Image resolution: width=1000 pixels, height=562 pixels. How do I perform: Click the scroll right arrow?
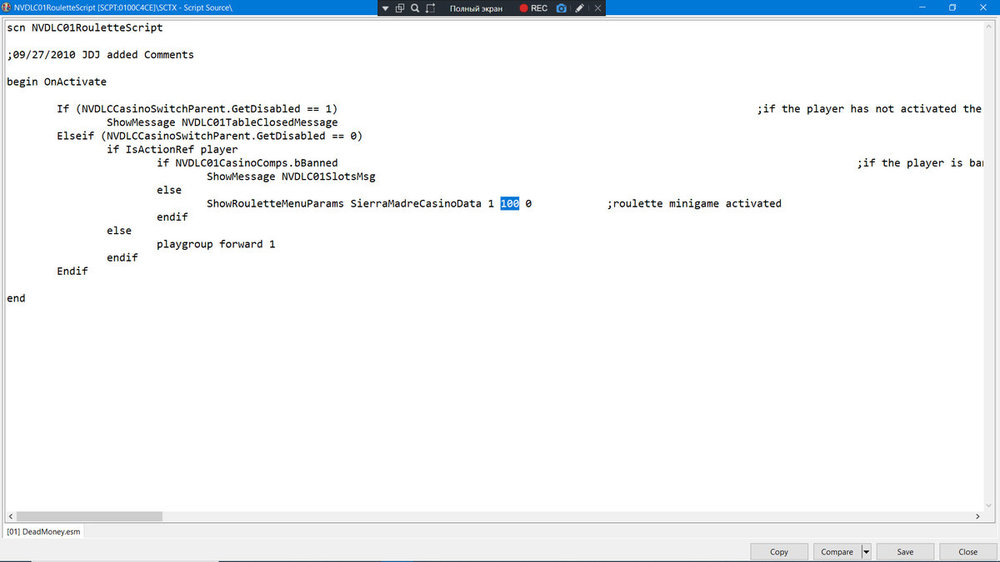point(978,516)
